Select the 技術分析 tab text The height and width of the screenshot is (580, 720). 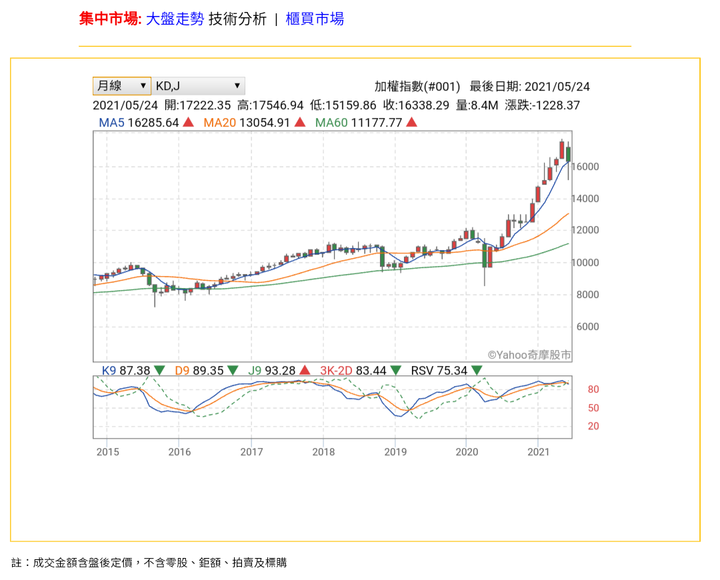click(237, 19)
